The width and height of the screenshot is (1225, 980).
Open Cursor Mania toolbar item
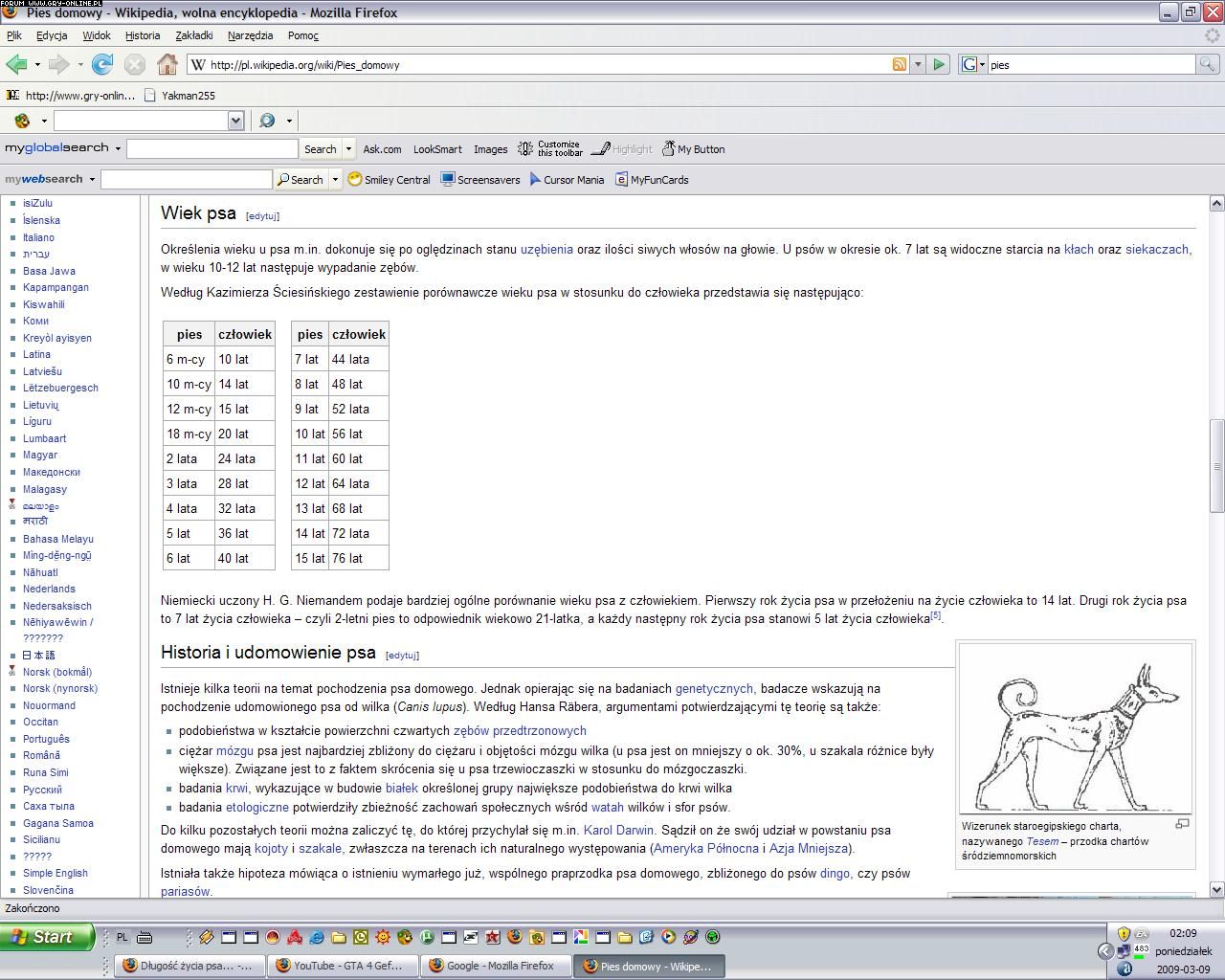point(567,180)
